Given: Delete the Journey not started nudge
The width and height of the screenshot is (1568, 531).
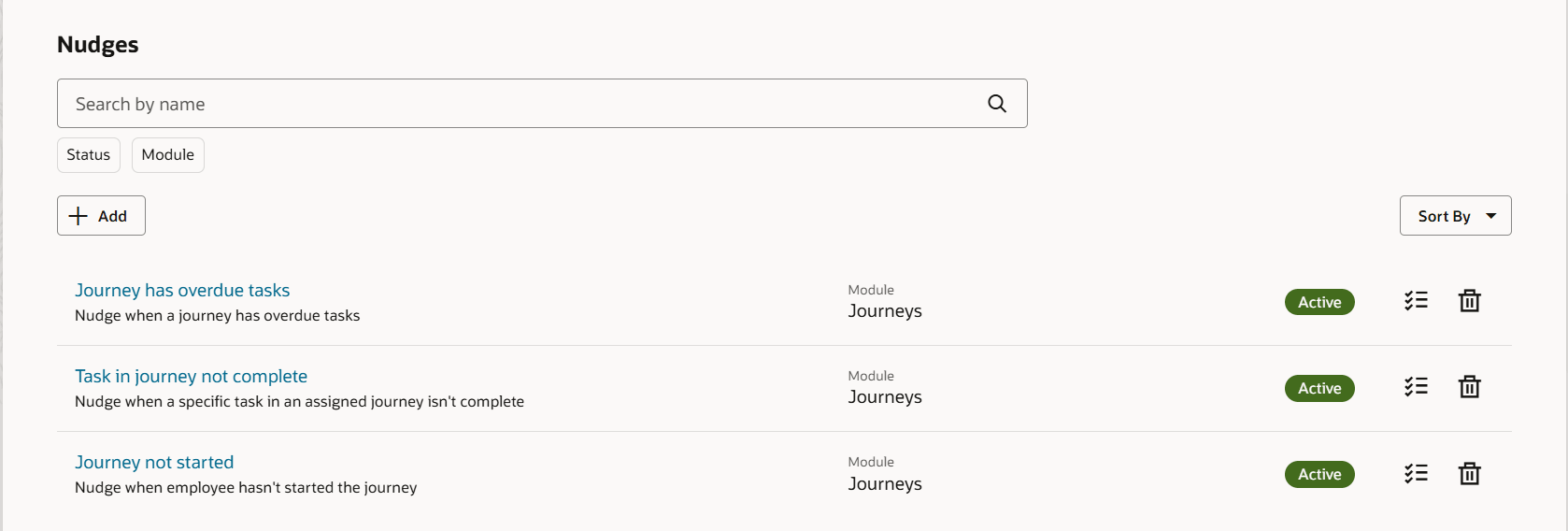Looking at the screenshot, I should tap(1469, 474).
